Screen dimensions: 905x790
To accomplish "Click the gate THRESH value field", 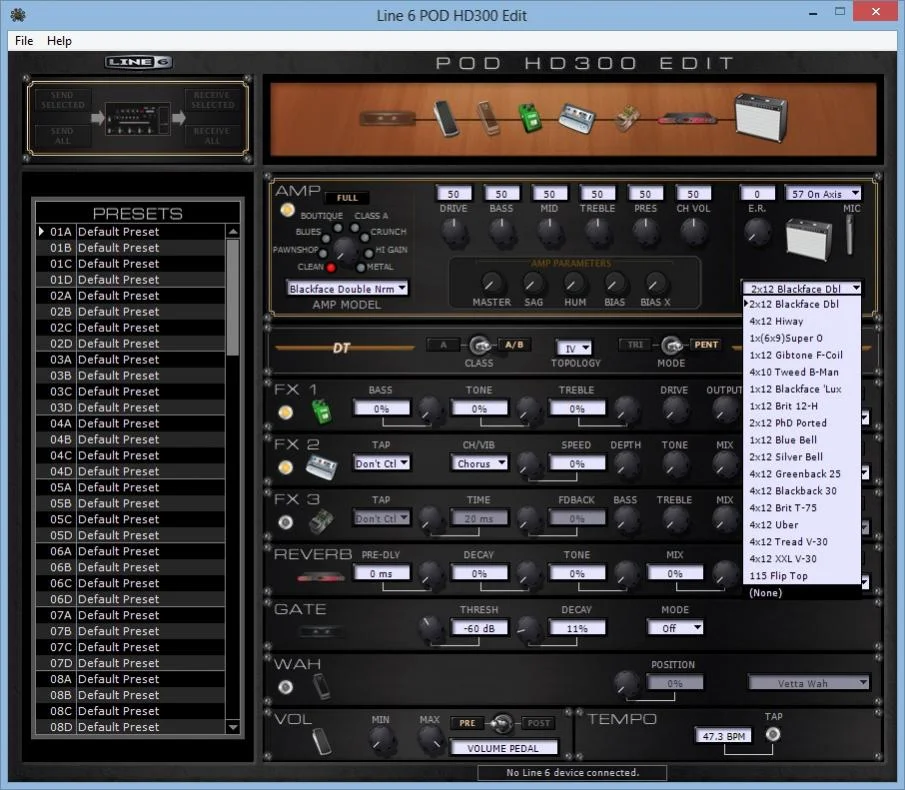I will [478, 628].
